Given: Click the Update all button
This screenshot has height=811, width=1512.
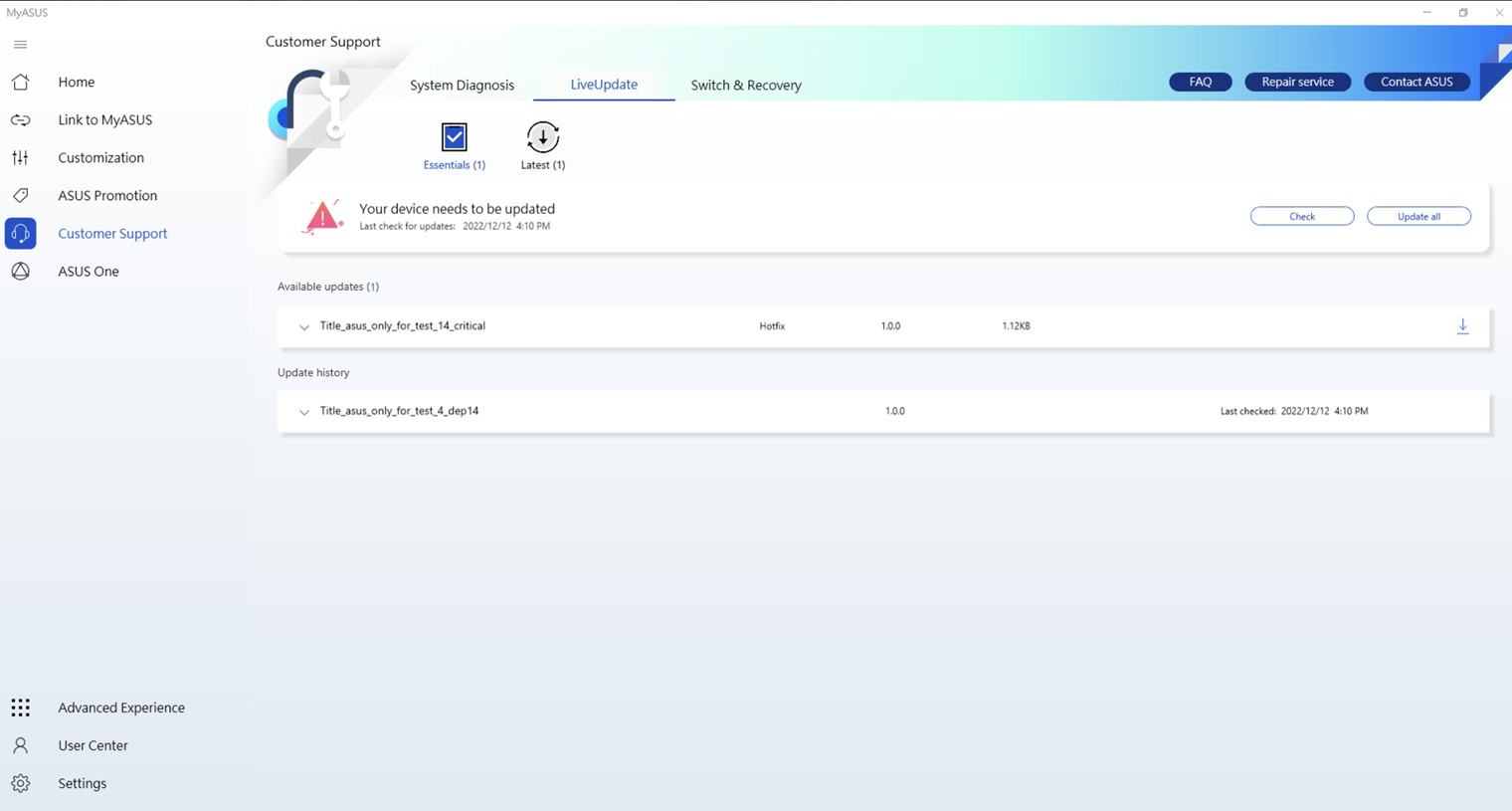Looking at the screenshot, I should point(1418,216).
